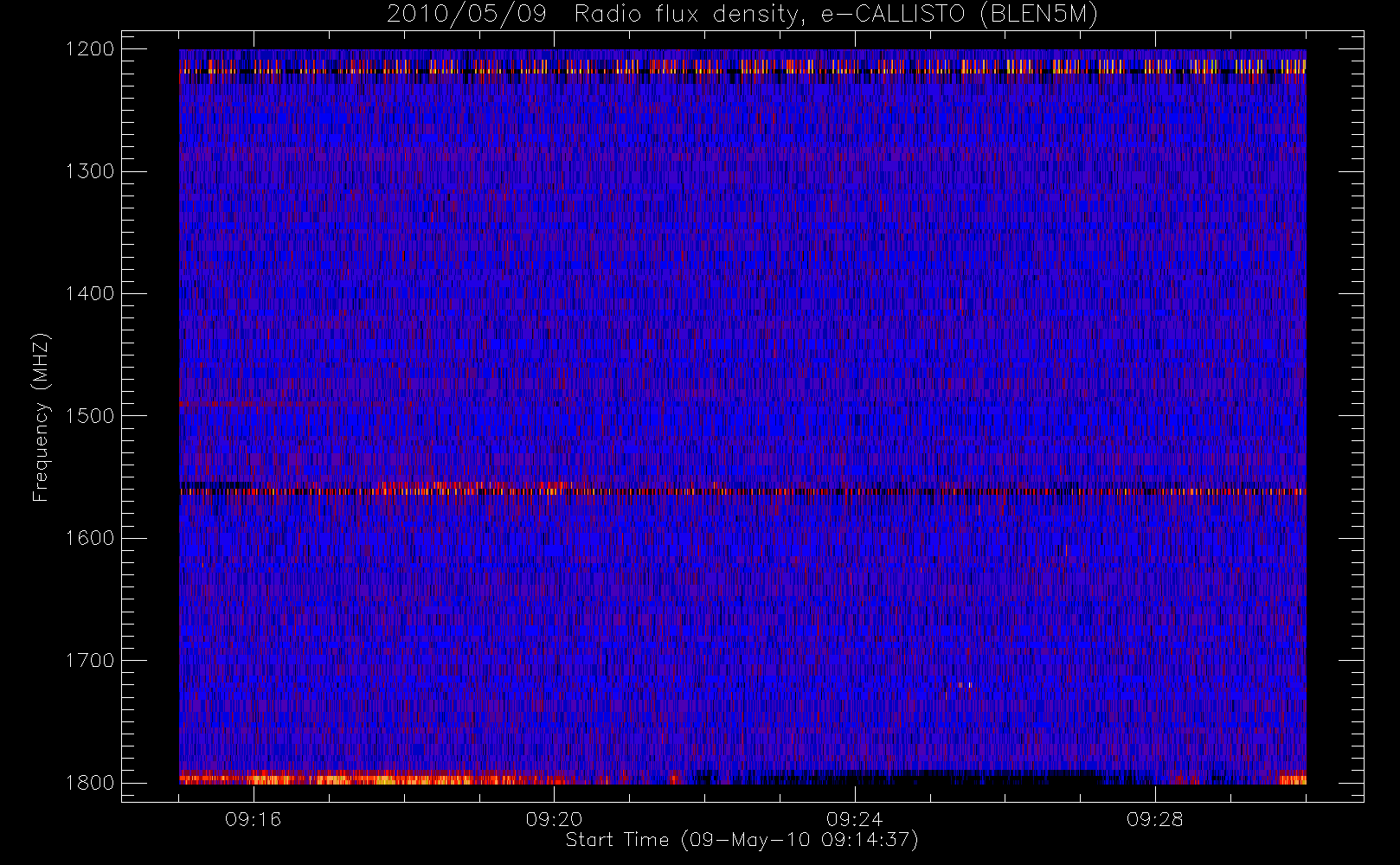Click the '1400' frequency tick label

(90, 294)
